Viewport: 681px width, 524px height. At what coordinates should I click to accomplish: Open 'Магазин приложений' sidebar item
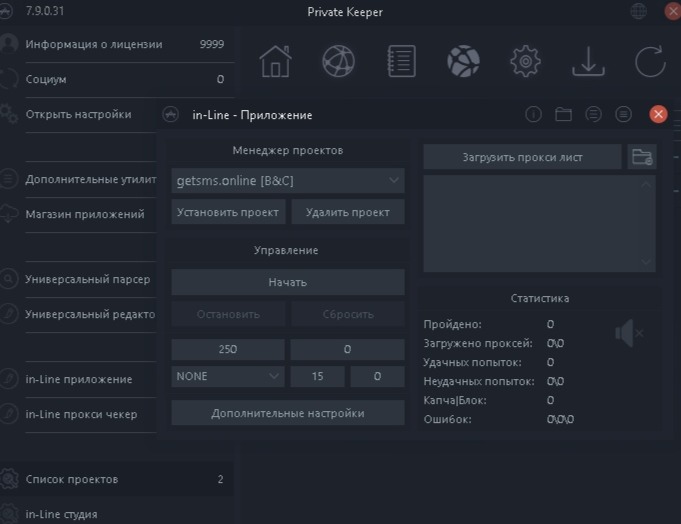(x=85, y=214)
